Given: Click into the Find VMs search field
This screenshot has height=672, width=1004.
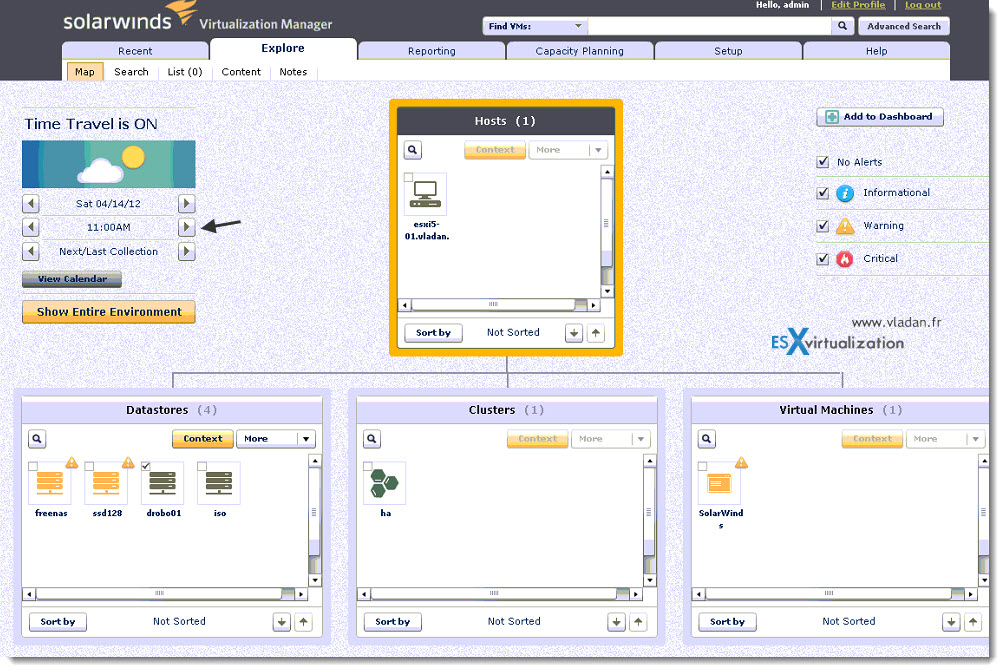Looking at the screenshot, I should [709, 26].
